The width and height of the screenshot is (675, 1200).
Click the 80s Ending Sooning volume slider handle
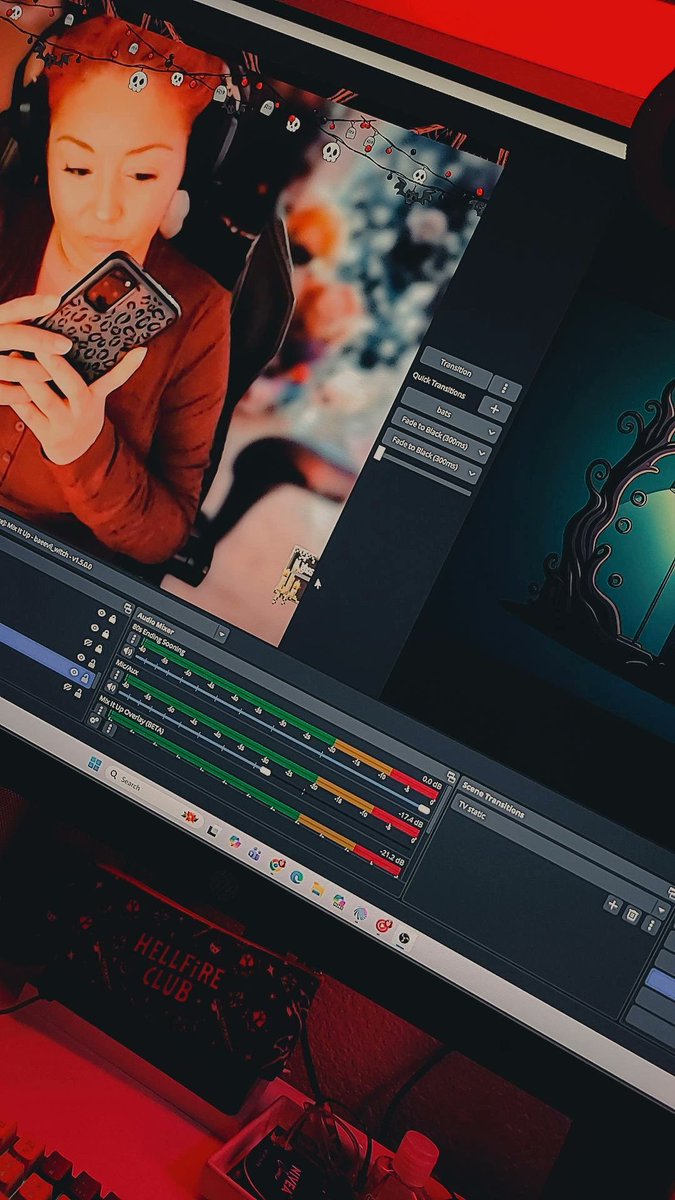[424, 809]
